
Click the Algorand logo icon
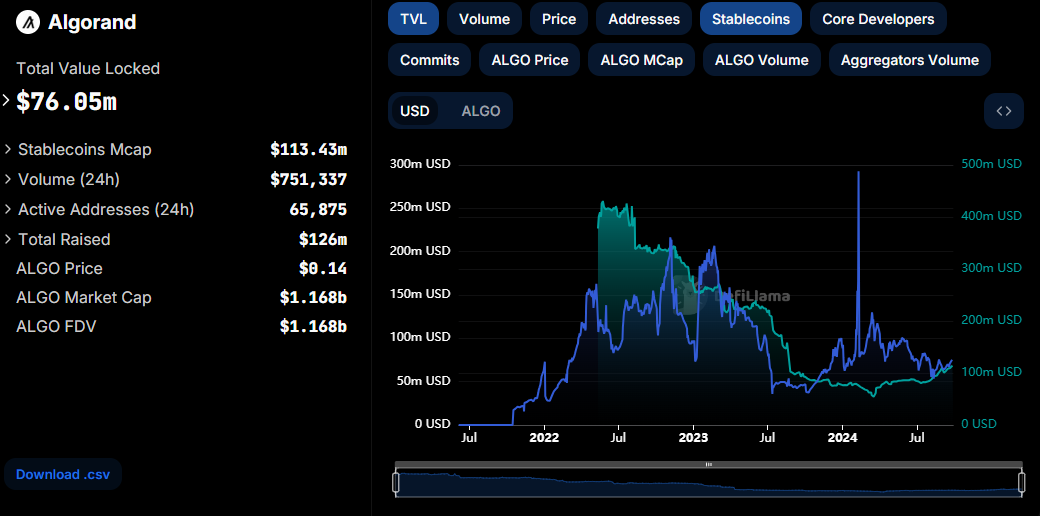27,23
